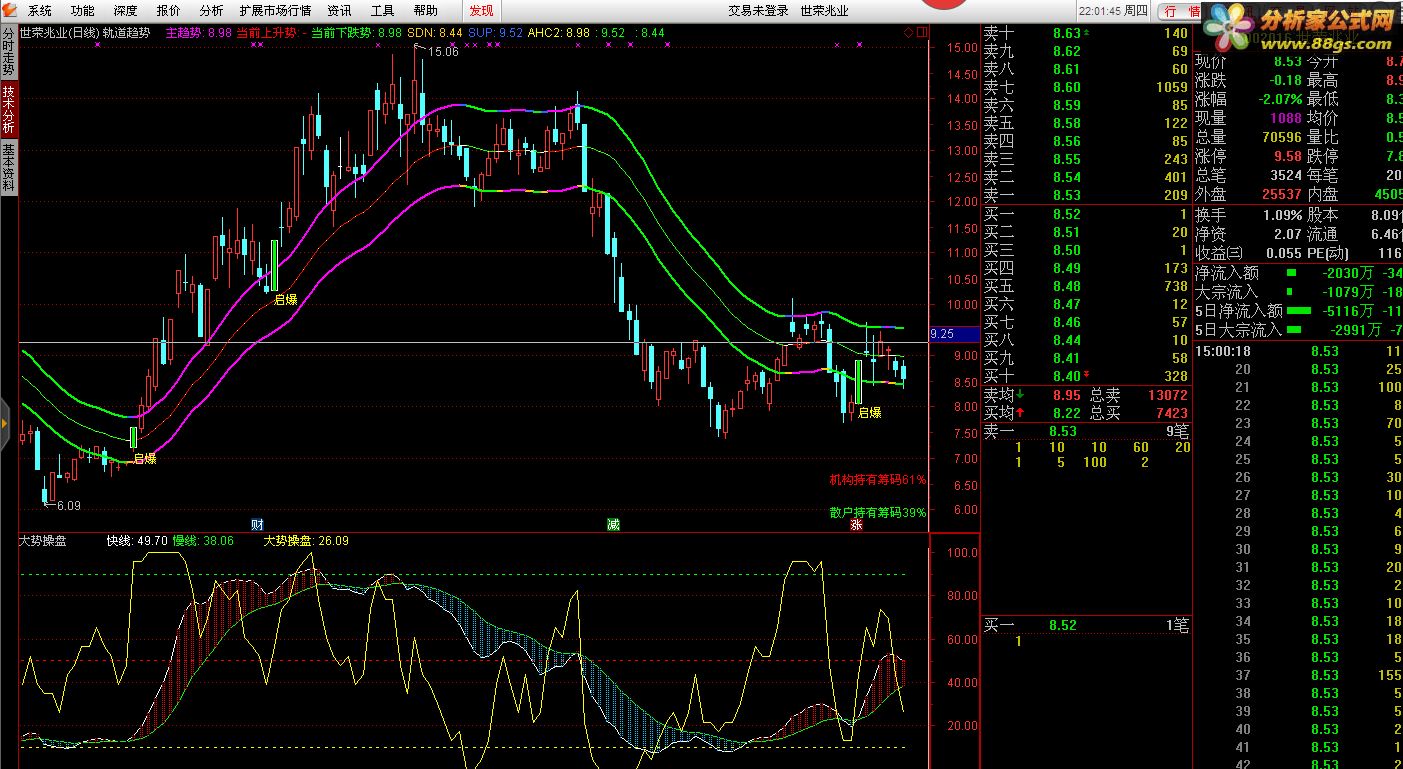Open the 深度 menu
The image size is (1403, 769).
[126, 11]
